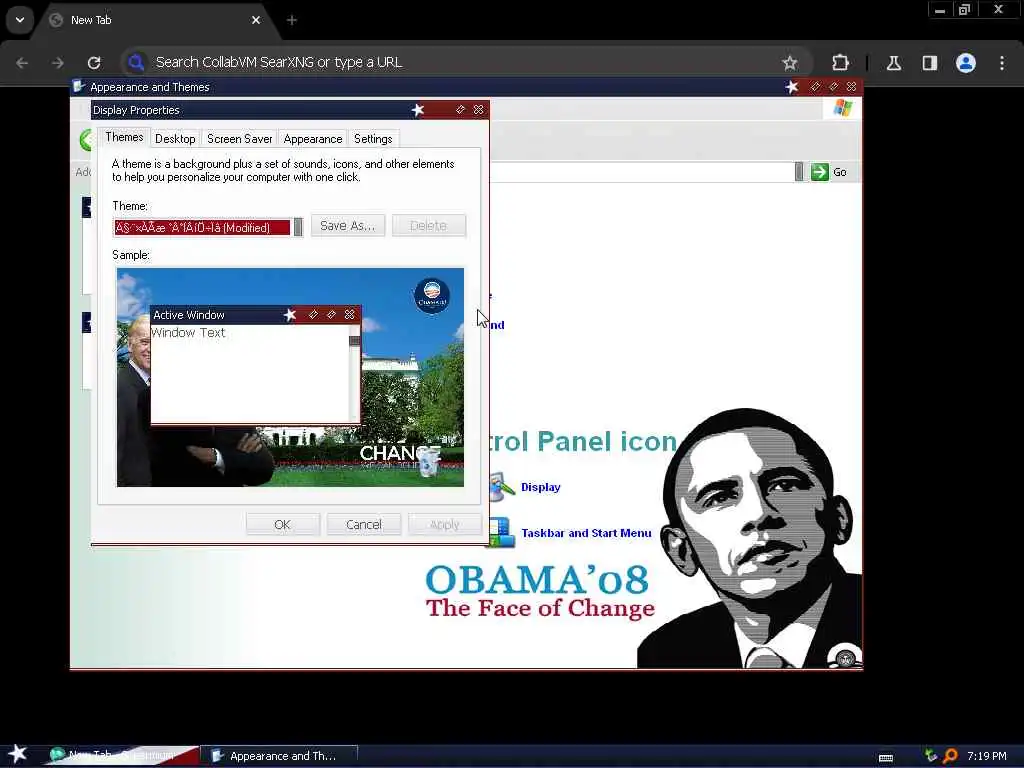Open the Settings tab
1024x768 pixels.
click(x=373, y=138)
